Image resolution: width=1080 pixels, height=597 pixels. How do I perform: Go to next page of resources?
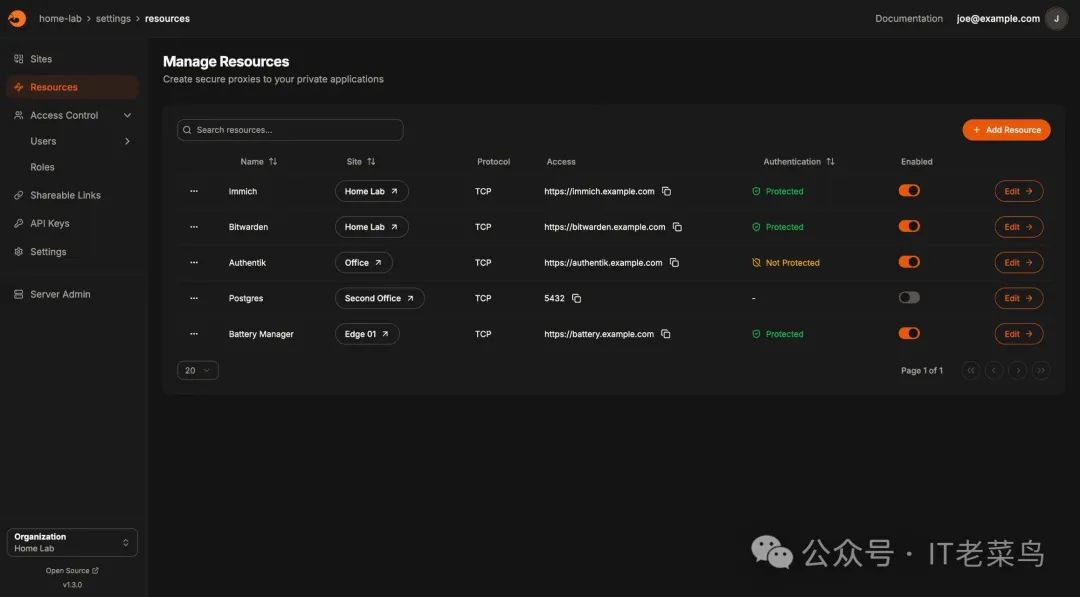tap(1017, 370)
